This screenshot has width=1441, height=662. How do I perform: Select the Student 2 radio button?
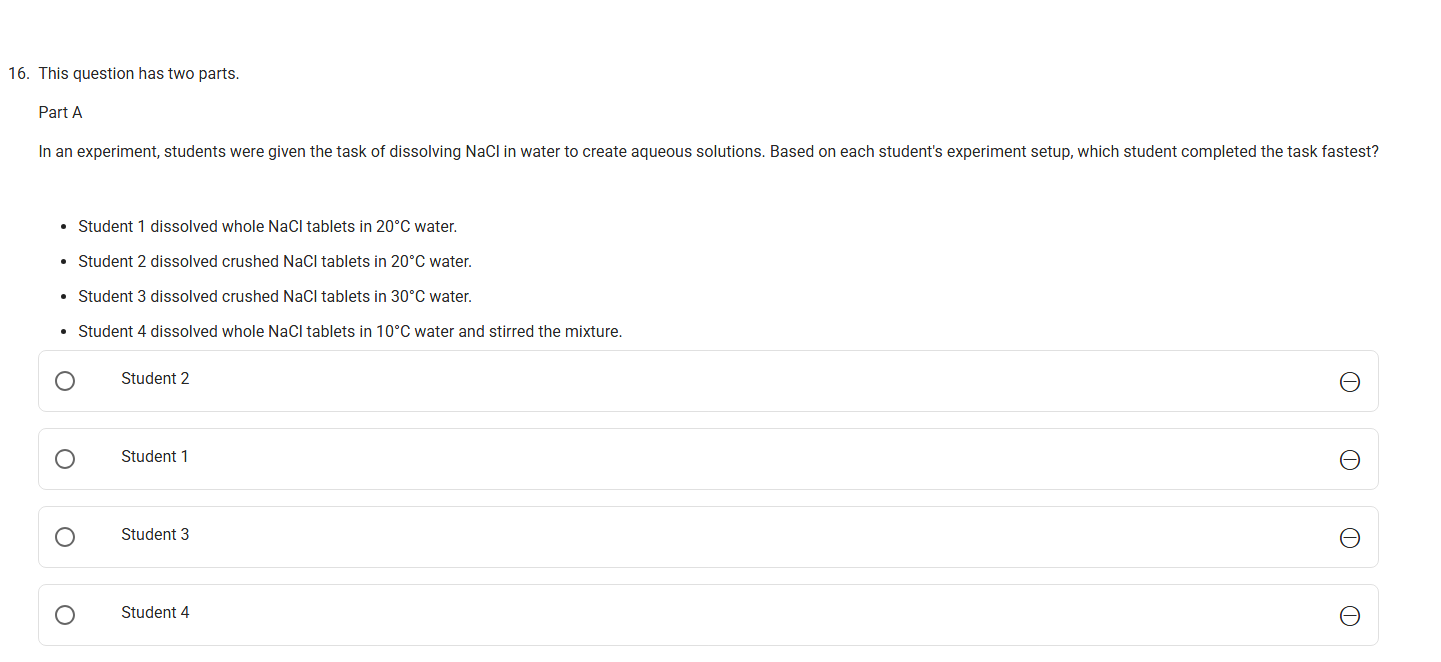pyautogui.click(x=65, y=381)
